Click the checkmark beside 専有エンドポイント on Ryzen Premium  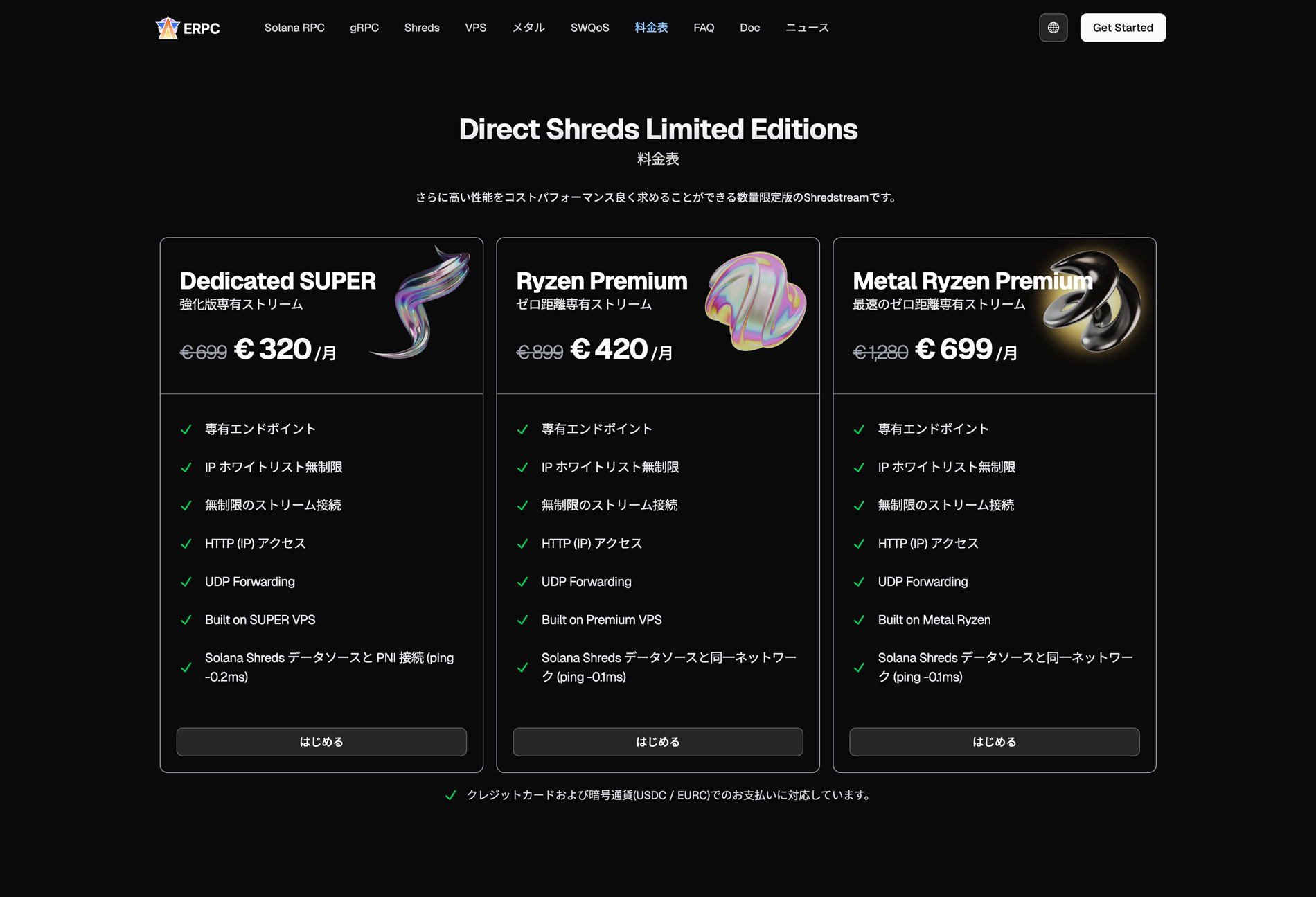pyautogui.click(x=522, y=429)
